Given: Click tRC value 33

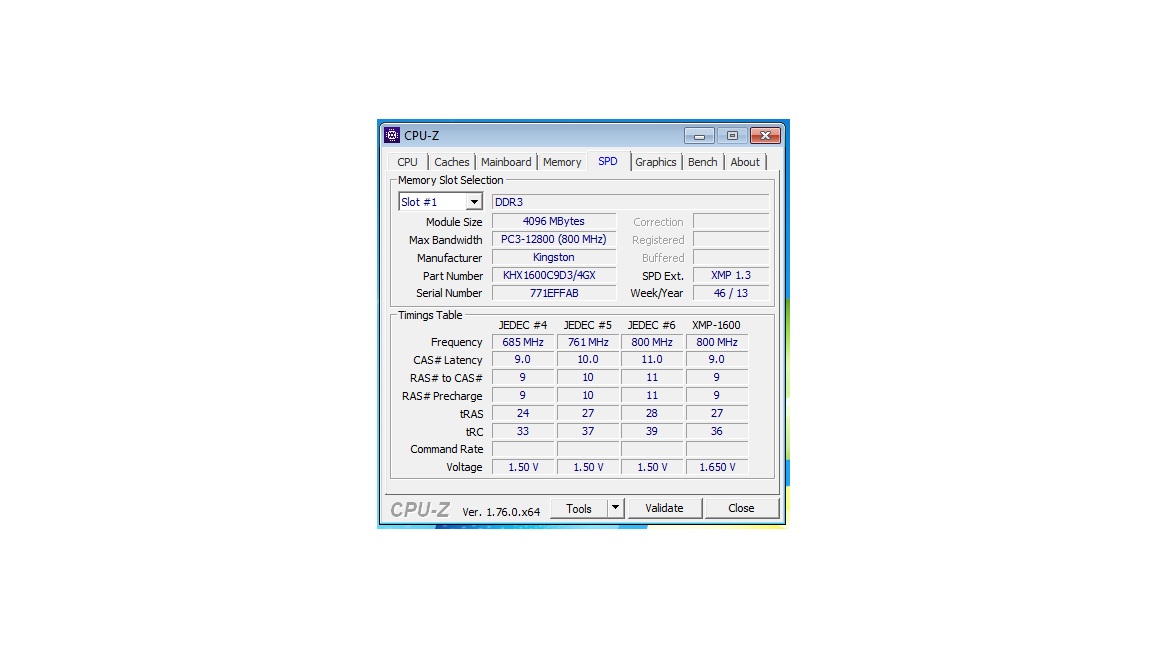Looking at the screenshot, I should (x=523, y=431).
